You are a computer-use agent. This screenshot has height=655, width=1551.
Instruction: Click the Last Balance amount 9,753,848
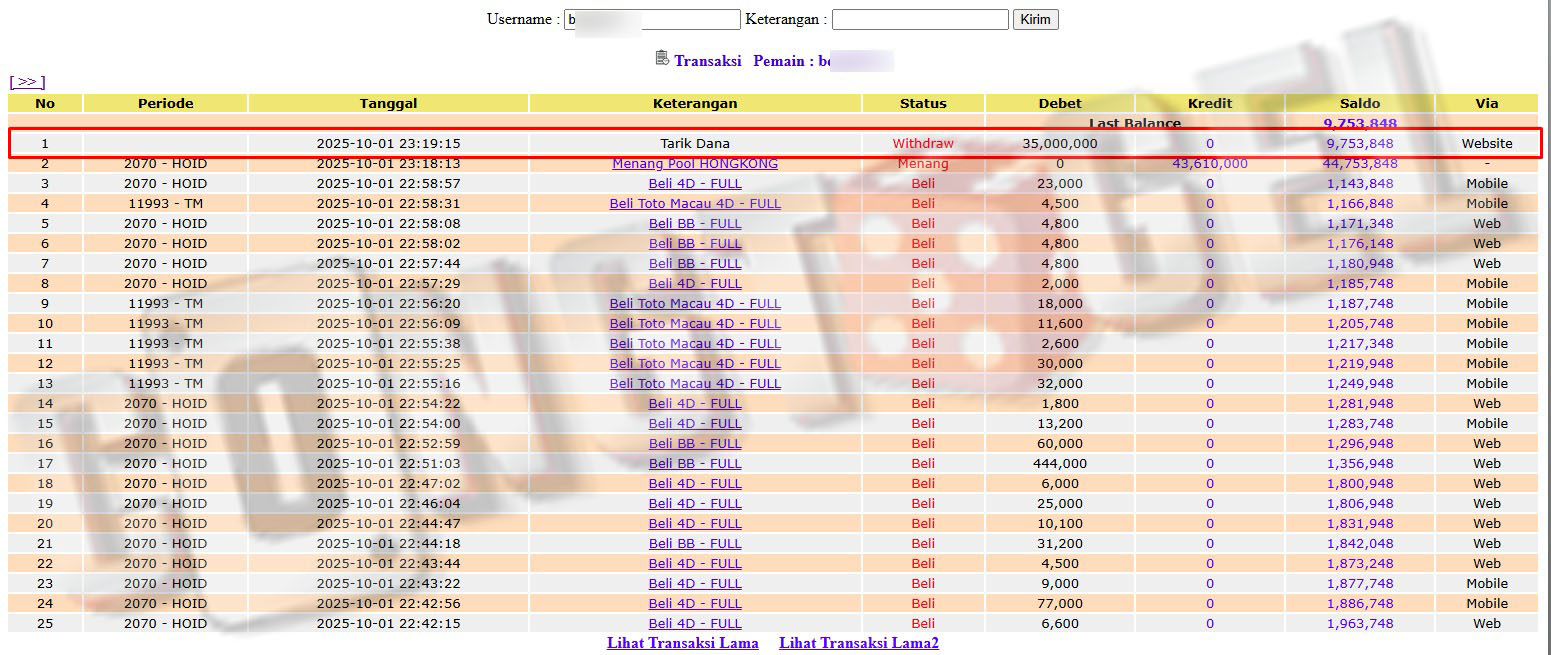tap(1359, 124)
